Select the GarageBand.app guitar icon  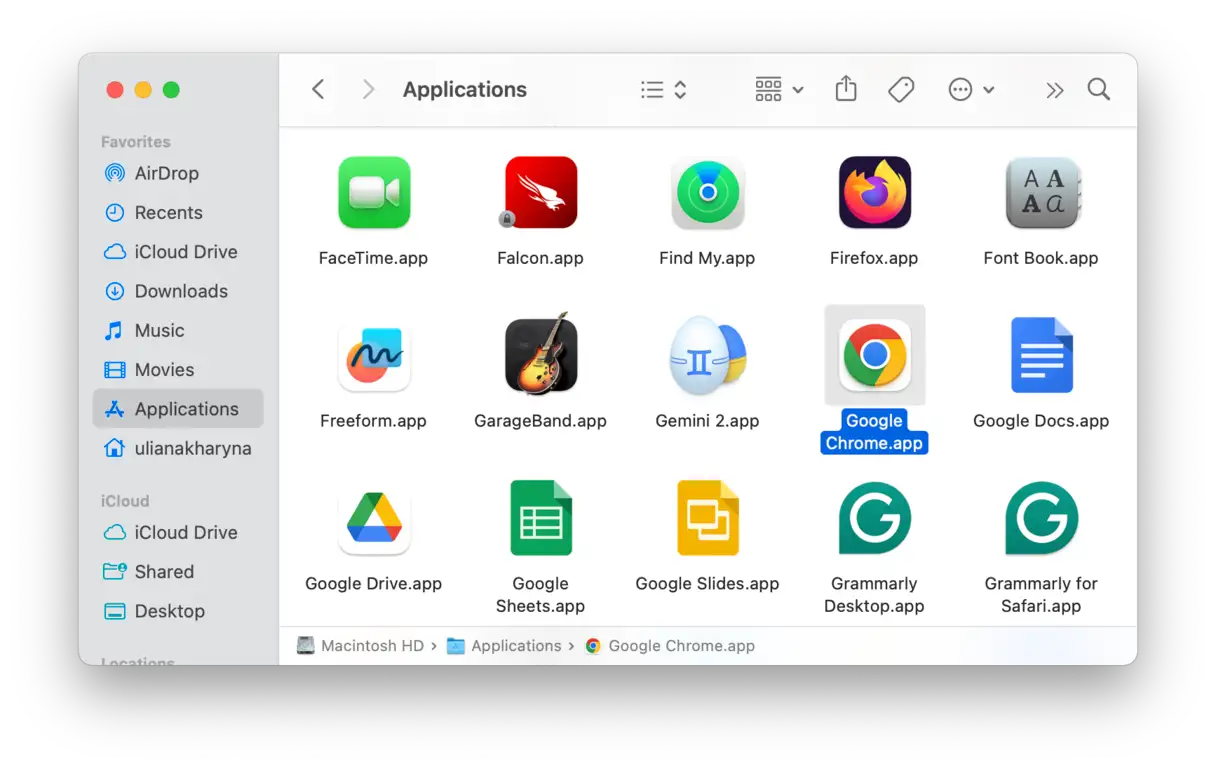coord(540,354)
